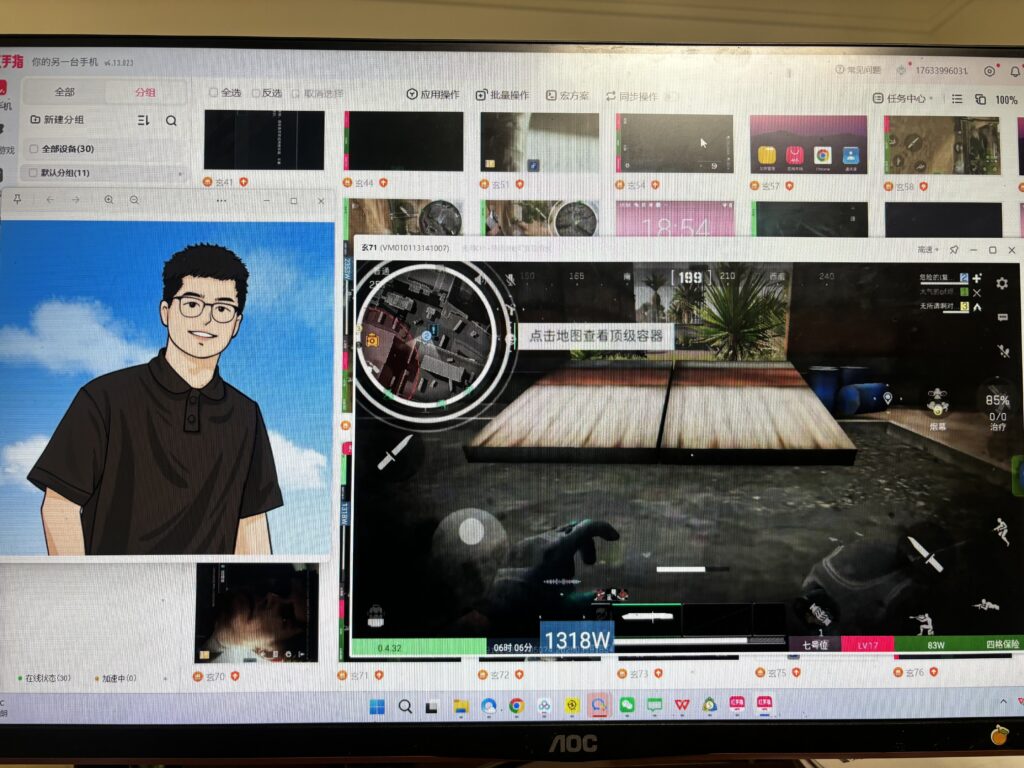Open the 100% zoom dropdown
This screenshot has height=768, width=1024.
(1006, 99)
